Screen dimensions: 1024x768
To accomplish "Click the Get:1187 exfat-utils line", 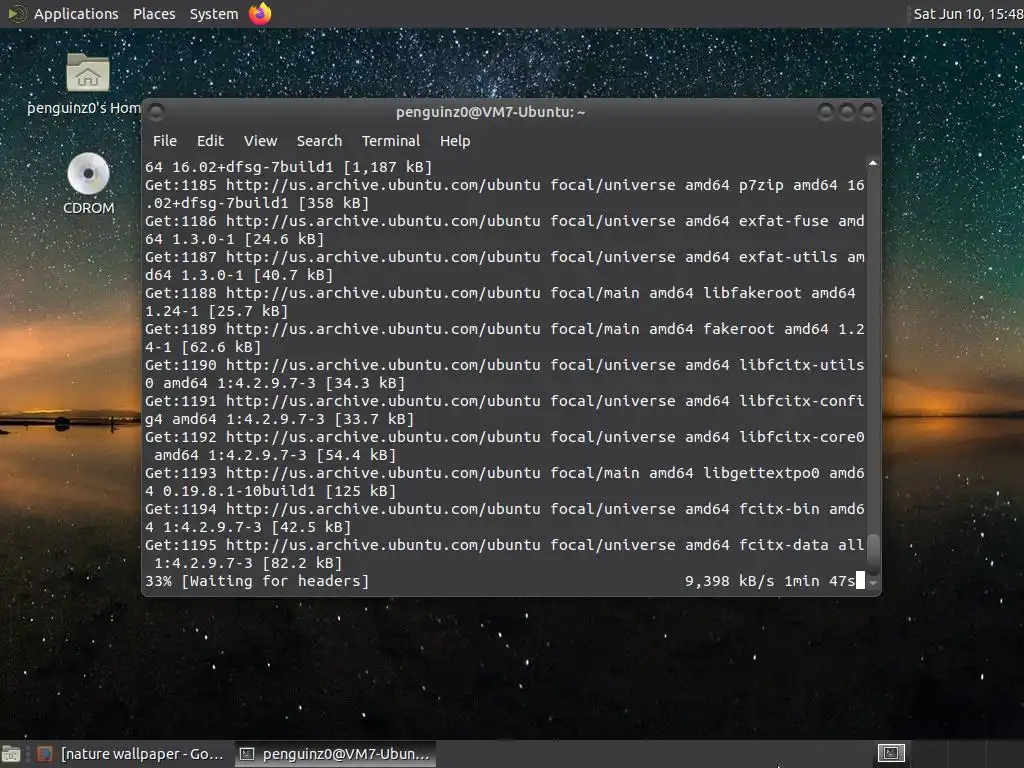I will click(504, 266).
